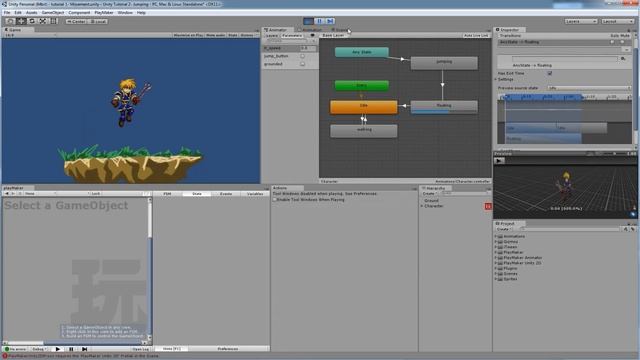Image resolution: width=640 pixels, height=360 pixels.
Task: Open Preview source state dropdown
Action: click(589, 88)
